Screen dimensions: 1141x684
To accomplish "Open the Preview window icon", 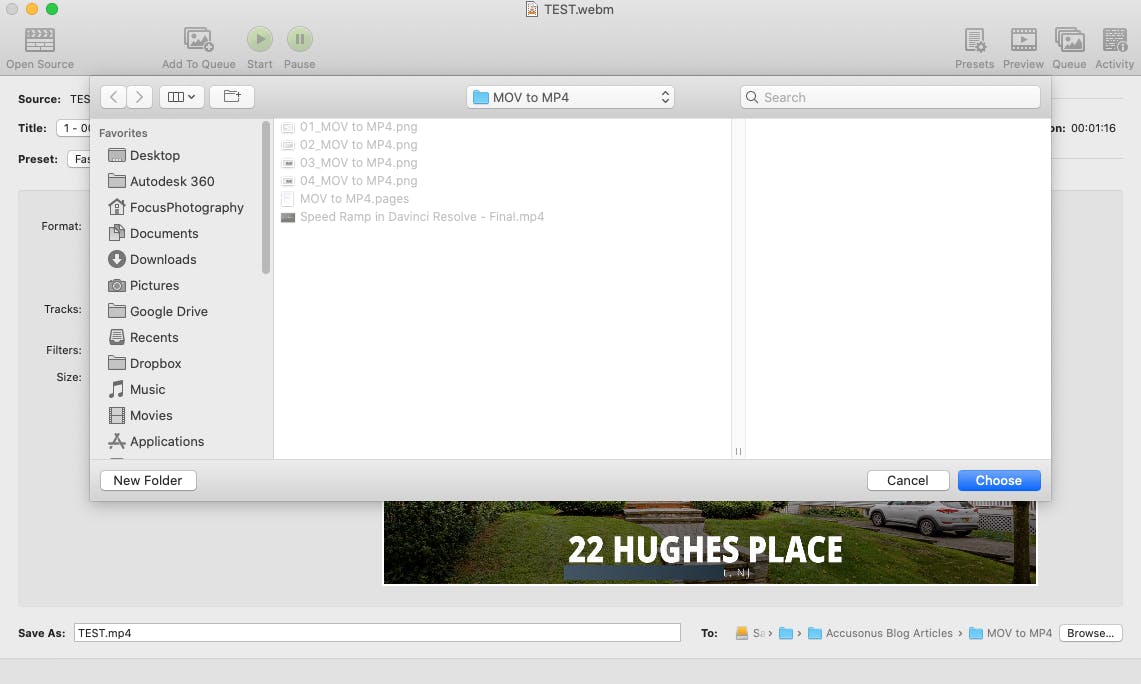I will coord(1023,40).
